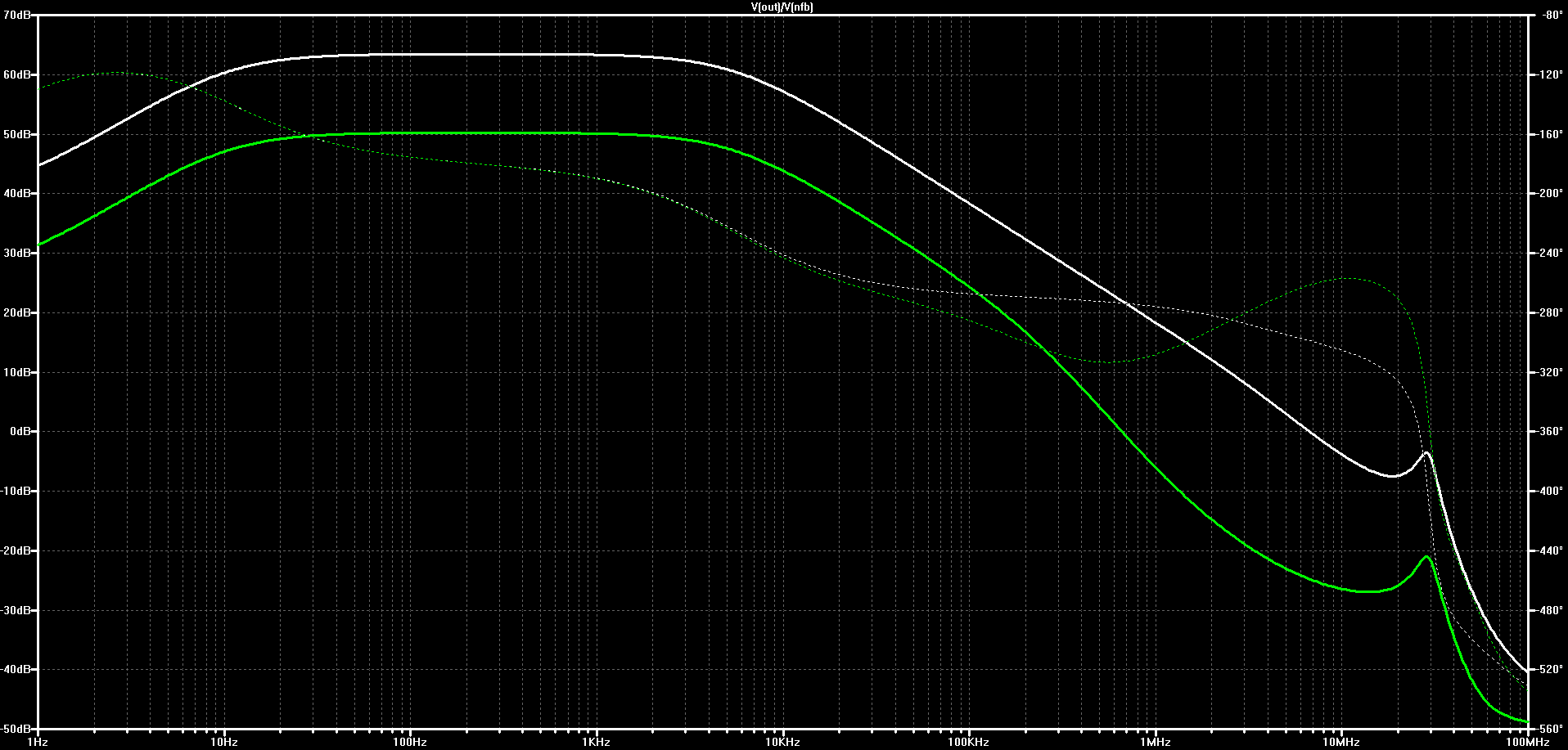Pick the 1KHz label on the frequency axis
The width and height of the screenshot is (1568, 750).
[x=597, y=743]
